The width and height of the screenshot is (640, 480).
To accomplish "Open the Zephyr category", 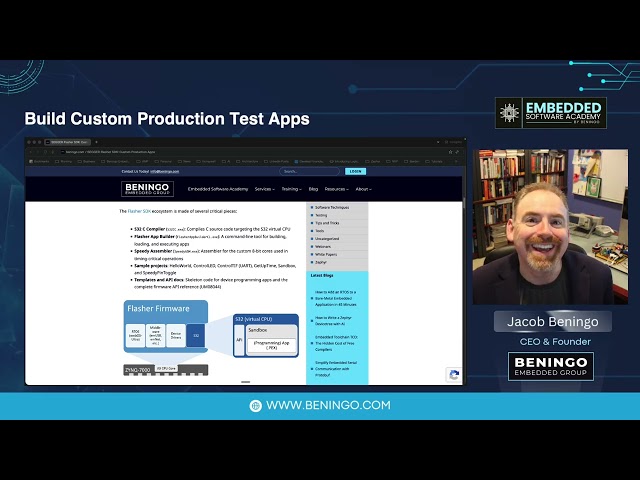I will [320, 262].
